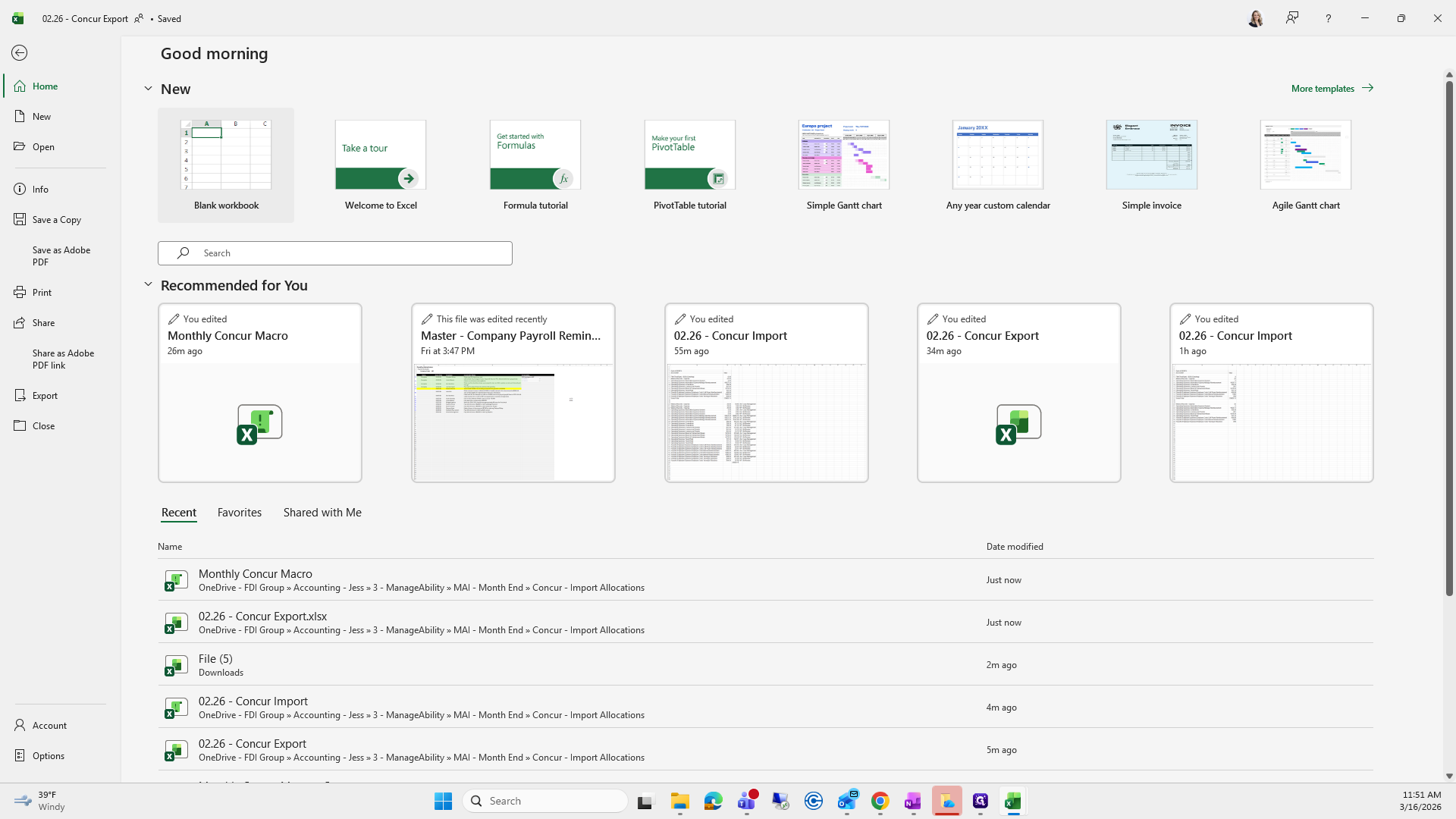Switch to Shared with Me tab
The height and width of the screenshot is (819, 1456).
(322, 513)
